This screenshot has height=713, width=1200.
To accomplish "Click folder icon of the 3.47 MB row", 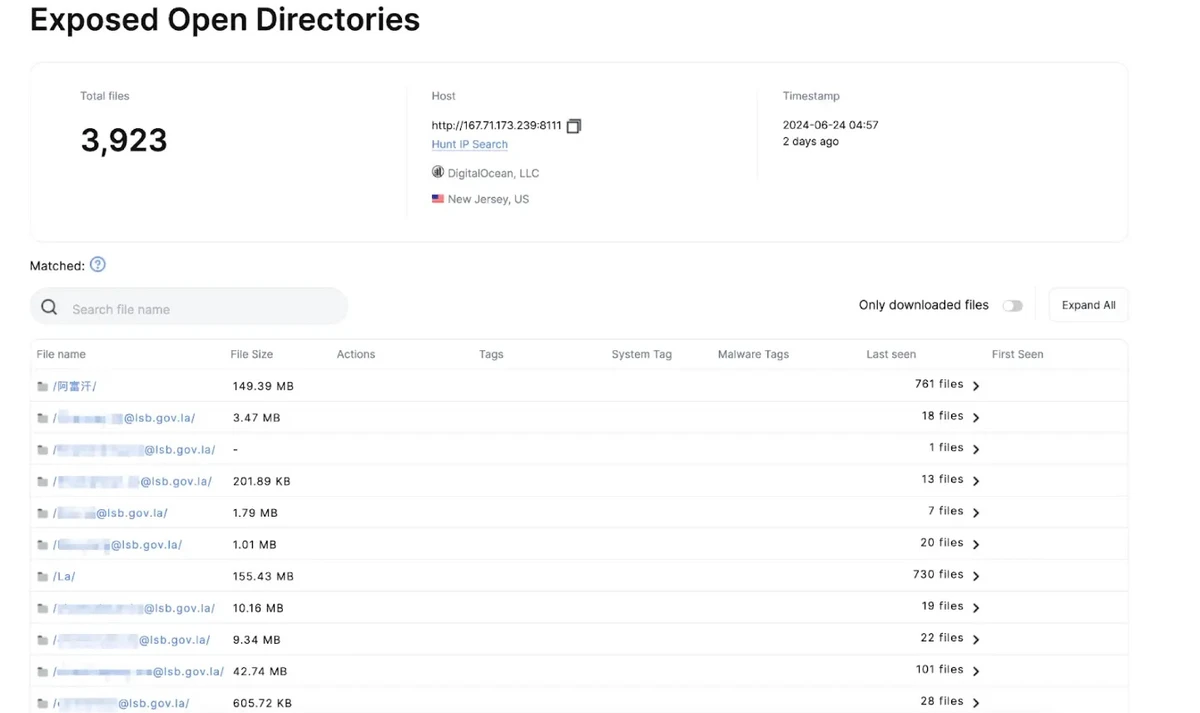I will click(42, 418).
